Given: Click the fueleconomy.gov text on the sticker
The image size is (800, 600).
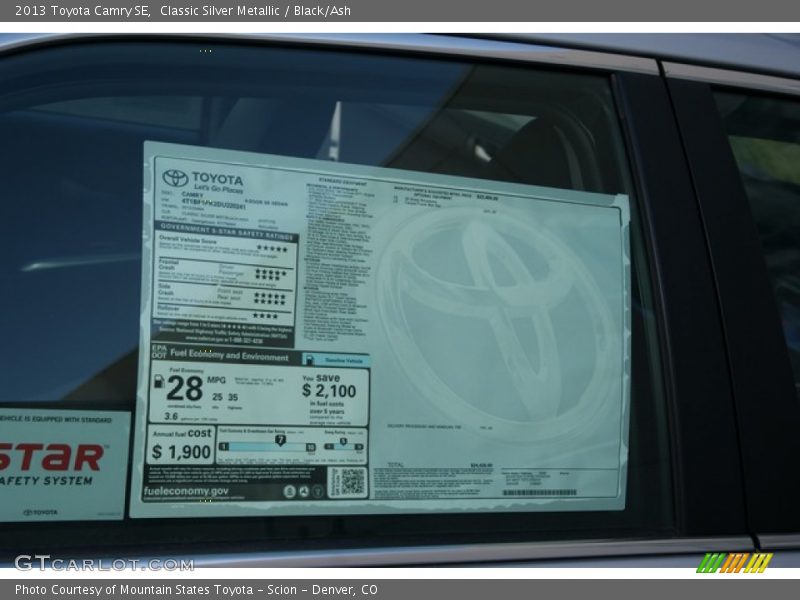Looking at the screenshot, I should (x=186, y=491).
